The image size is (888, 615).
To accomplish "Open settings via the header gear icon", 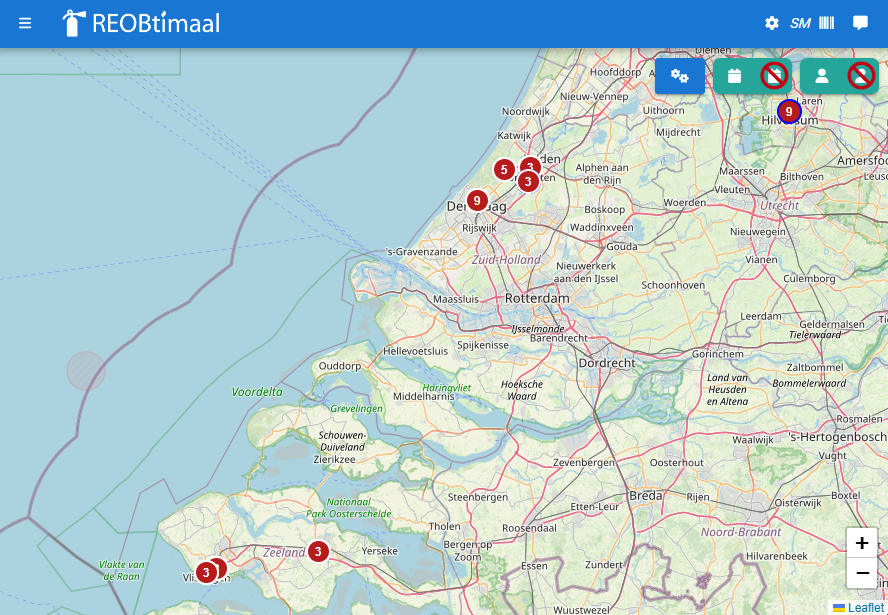I will [772, 23].
